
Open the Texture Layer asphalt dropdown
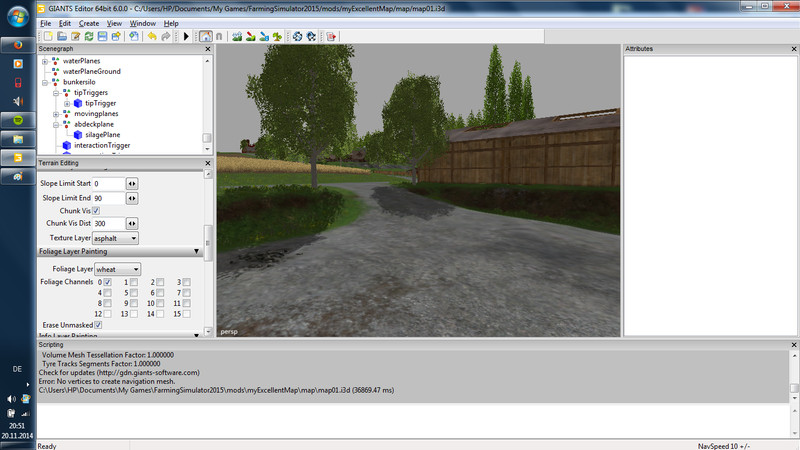click(115, 238)
